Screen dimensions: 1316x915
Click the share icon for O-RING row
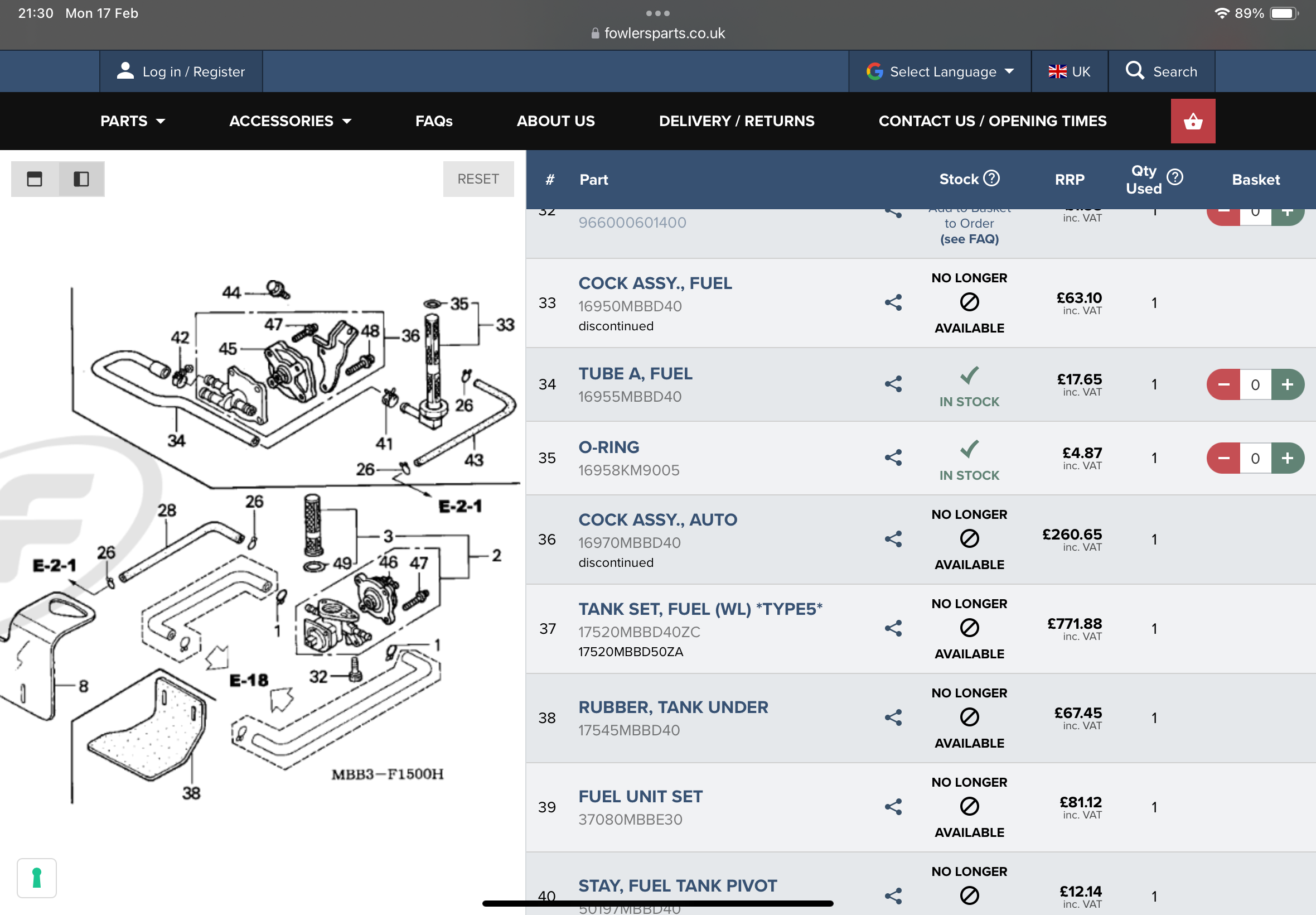[893, 458]
